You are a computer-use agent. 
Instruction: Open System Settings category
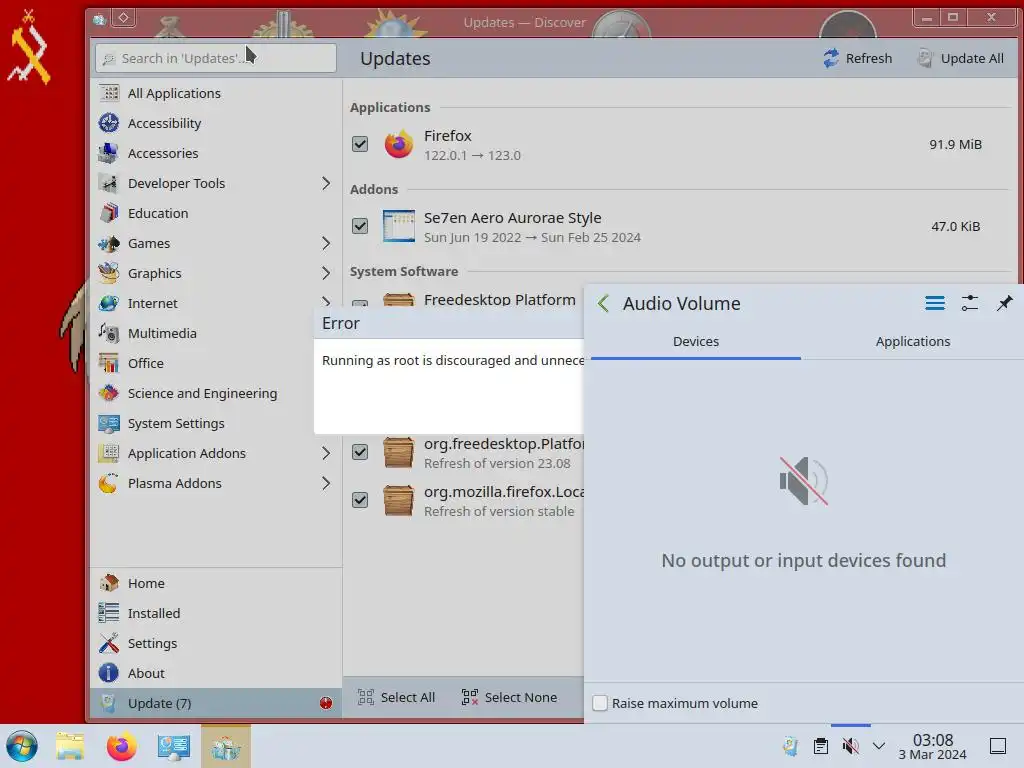tap(216, 424)
